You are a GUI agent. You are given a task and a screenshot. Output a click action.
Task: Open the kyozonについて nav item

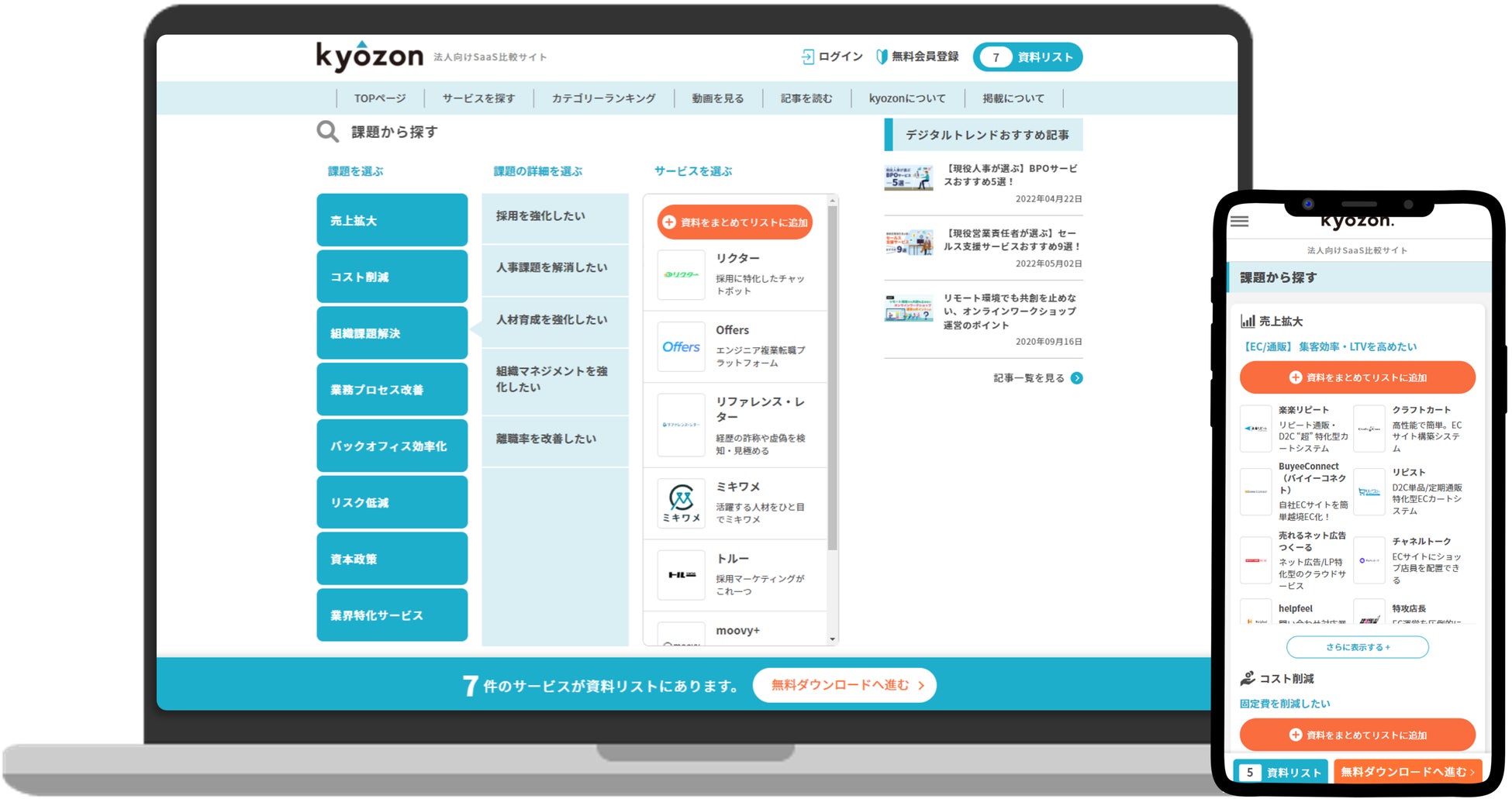[x=907, y=98]
